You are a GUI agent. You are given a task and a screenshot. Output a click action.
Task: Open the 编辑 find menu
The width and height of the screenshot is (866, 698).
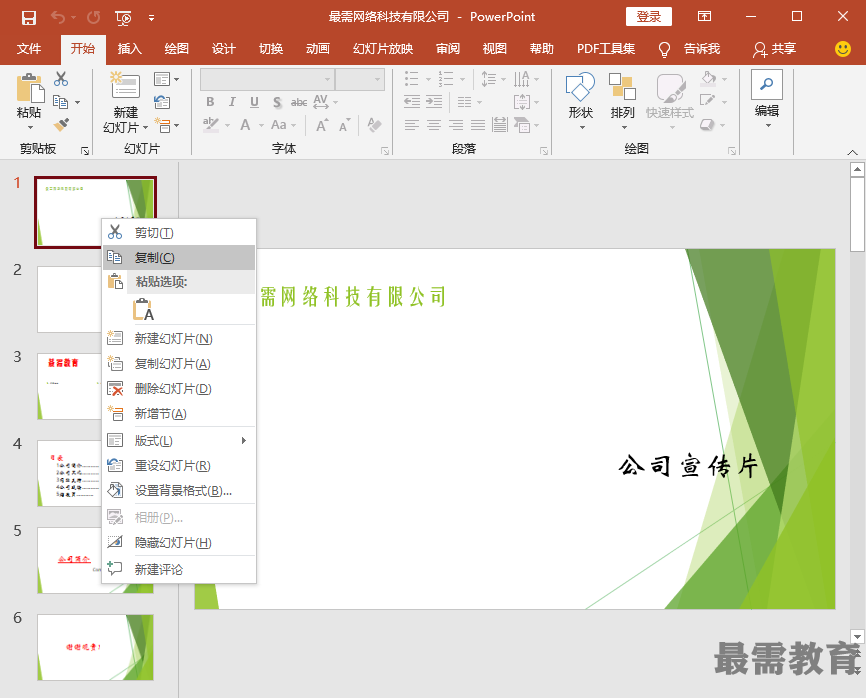point(767,100)
